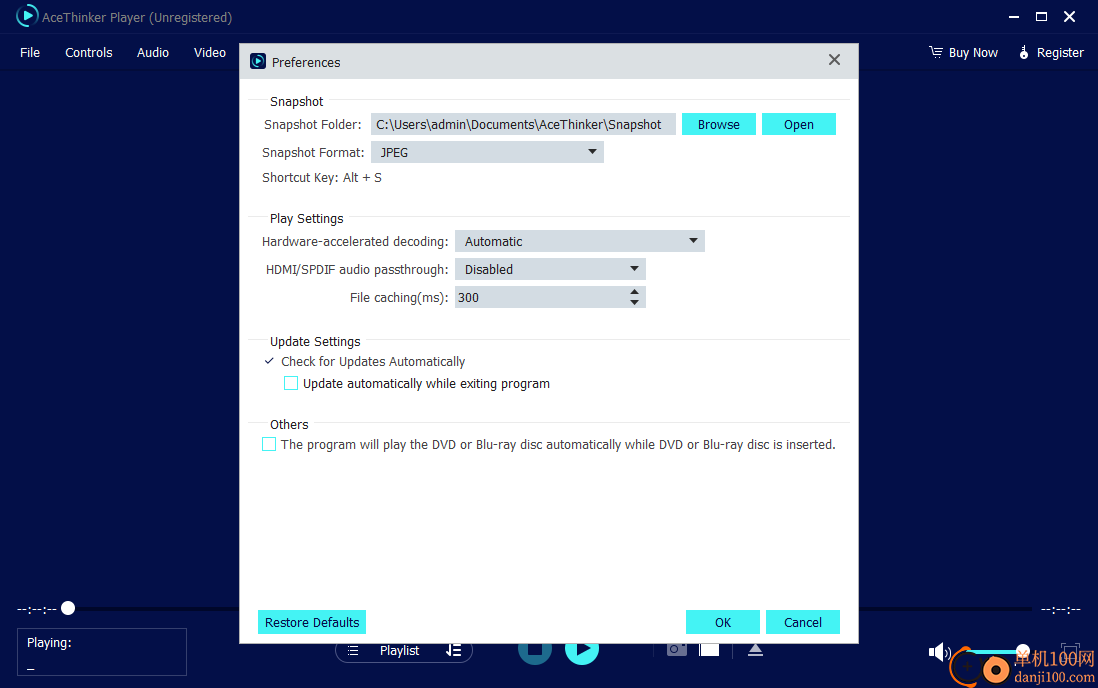The image size is (1098, 688).
Task: Expand the Hardware-accelerated decoding dropdown
Action: pyautogui.click(x=580, y=241)
